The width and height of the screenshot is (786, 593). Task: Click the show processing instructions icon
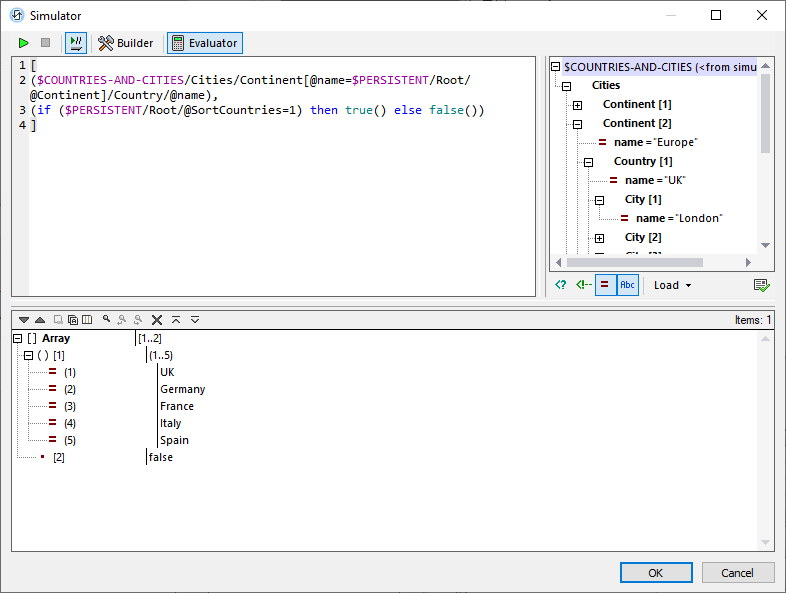pos(561,285)
